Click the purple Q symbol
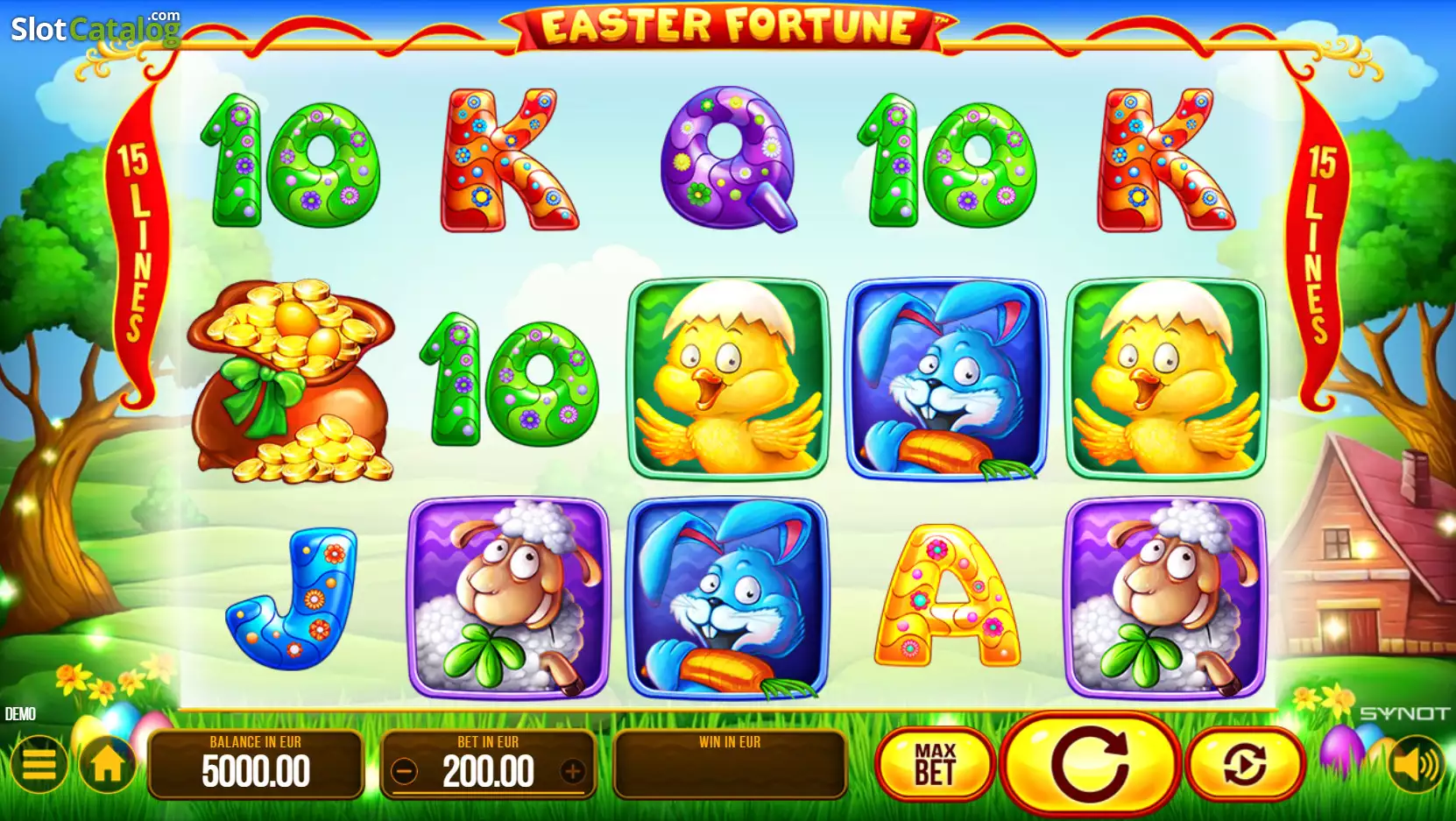The image size is (1456, 821). [729, 159]
